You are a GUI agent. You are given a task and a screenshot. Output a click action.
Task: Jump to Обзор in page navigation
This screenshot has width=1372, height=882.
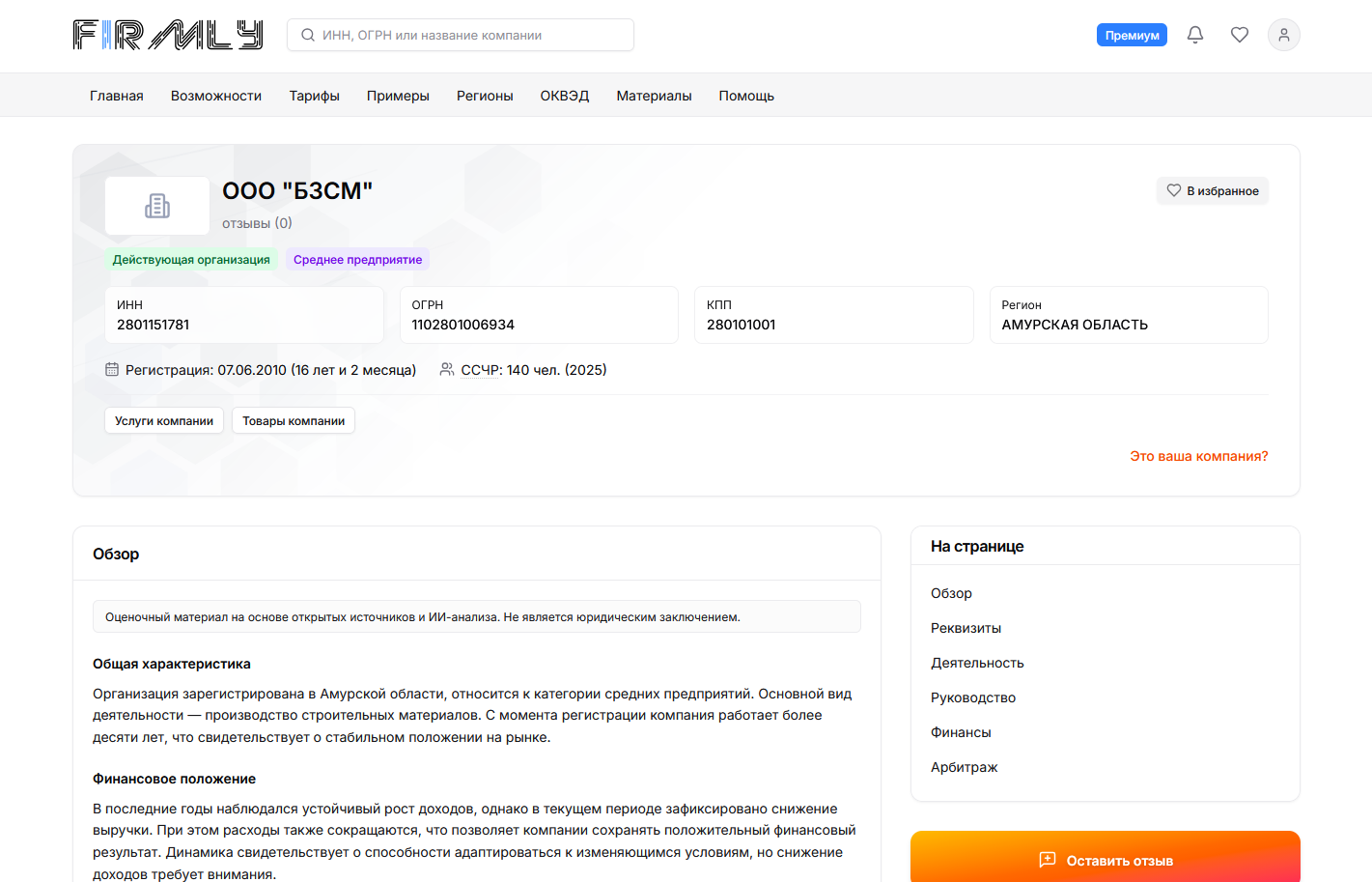coord(951,593)
